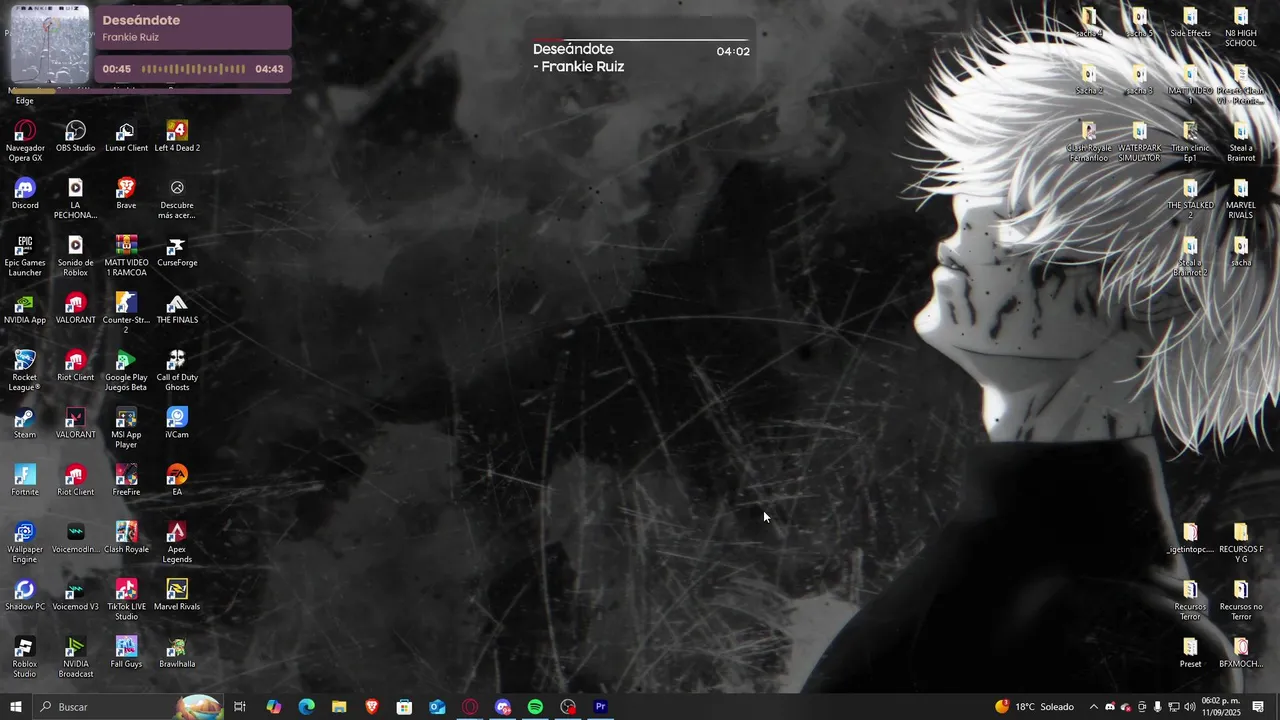The height and width of the screenshot is (720, 1280).
Task: Open the Navegador Opera GX shortcut
Action: pyautogui.click(x=25, y=142)
